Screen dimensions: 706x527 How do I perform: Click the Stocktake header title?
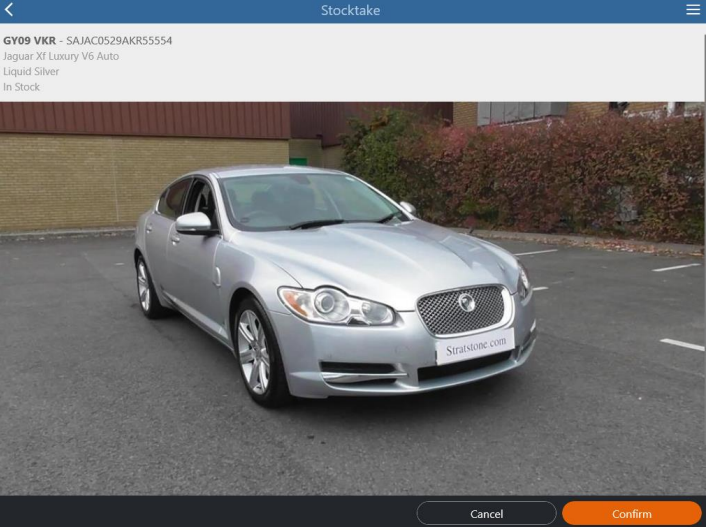pos(350,11)
